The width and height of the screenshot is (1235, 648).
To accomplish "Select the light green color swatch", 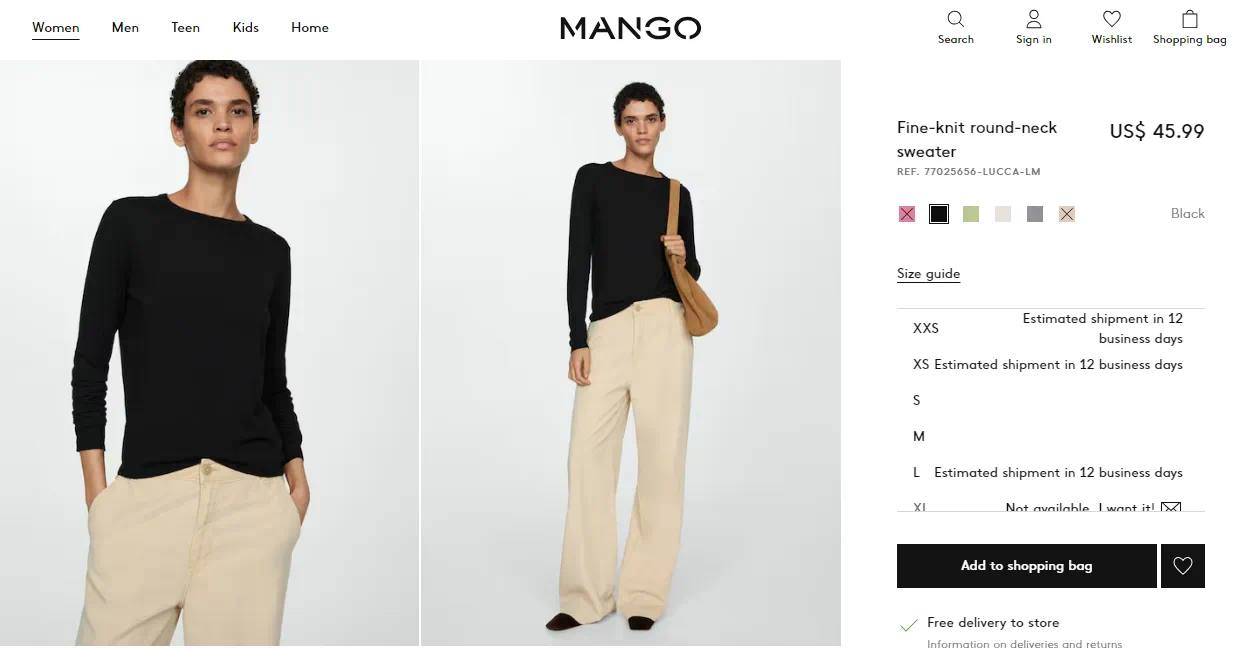I will [971, 214].
